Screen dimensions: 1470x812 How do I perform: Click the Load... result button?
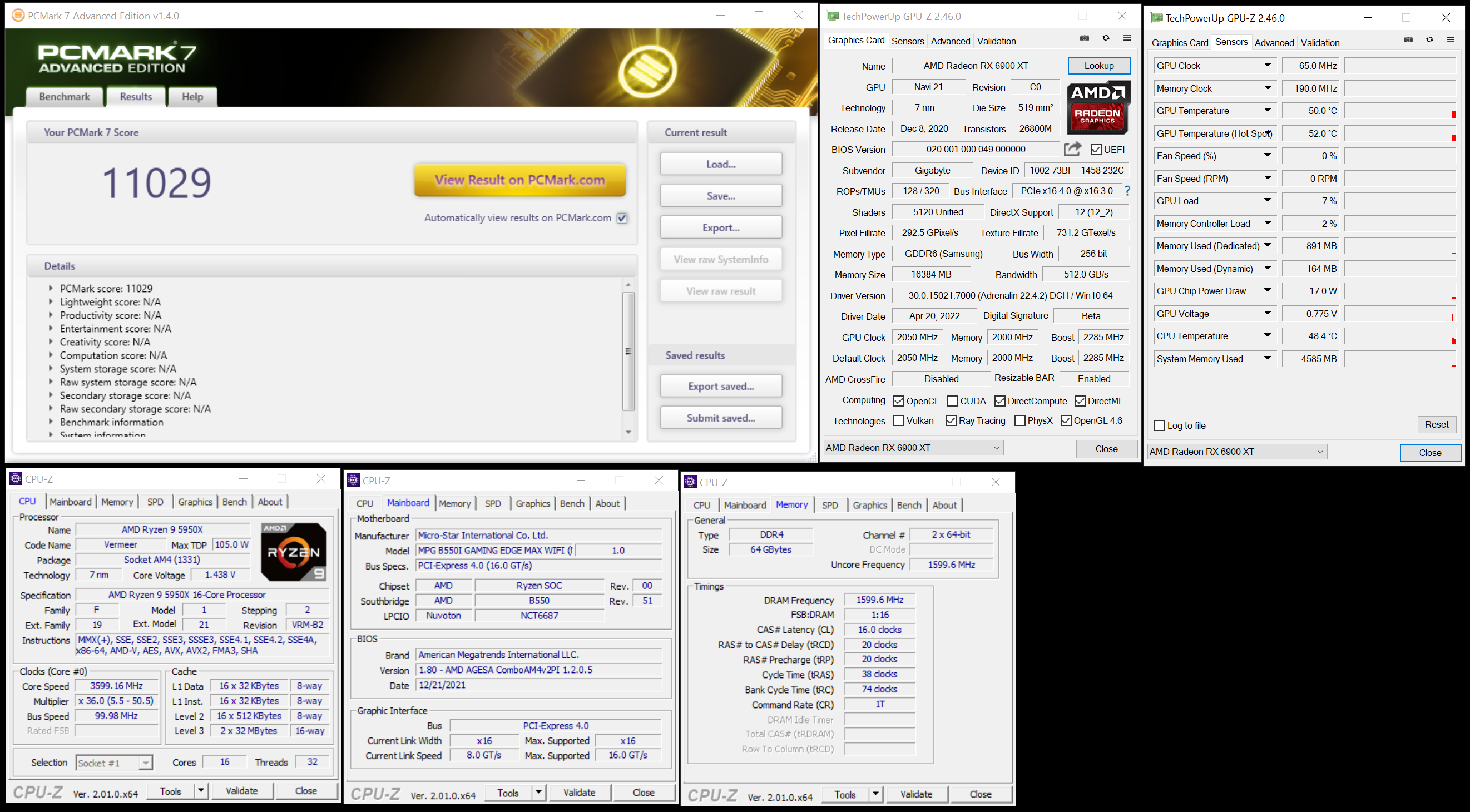click(721, 164)
